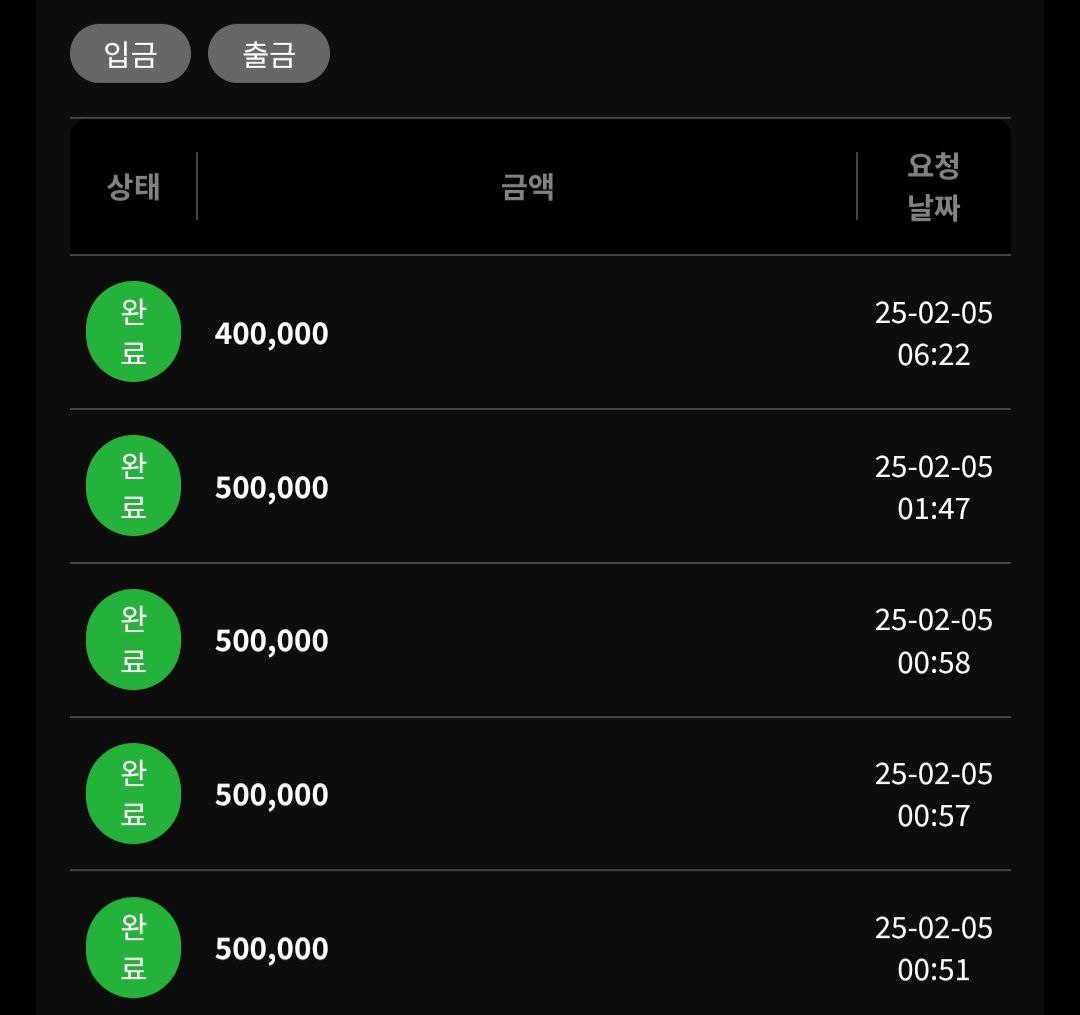
Task: Click the 25-02-05 00:51 request date
Action: click(x=933, y=949)
